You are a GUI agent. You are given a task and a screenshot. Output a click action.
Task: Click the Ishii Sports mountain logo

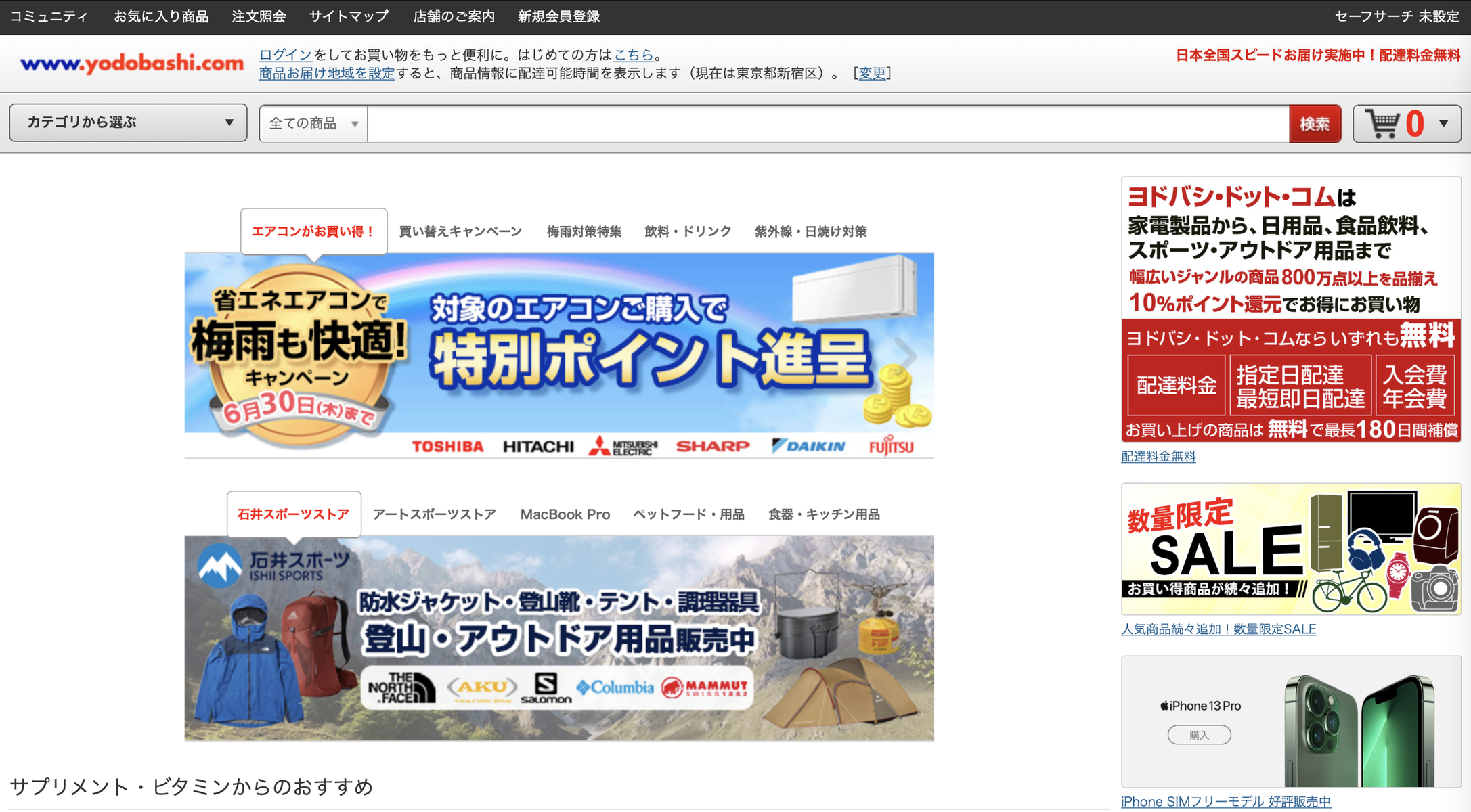tap(220, 566)
